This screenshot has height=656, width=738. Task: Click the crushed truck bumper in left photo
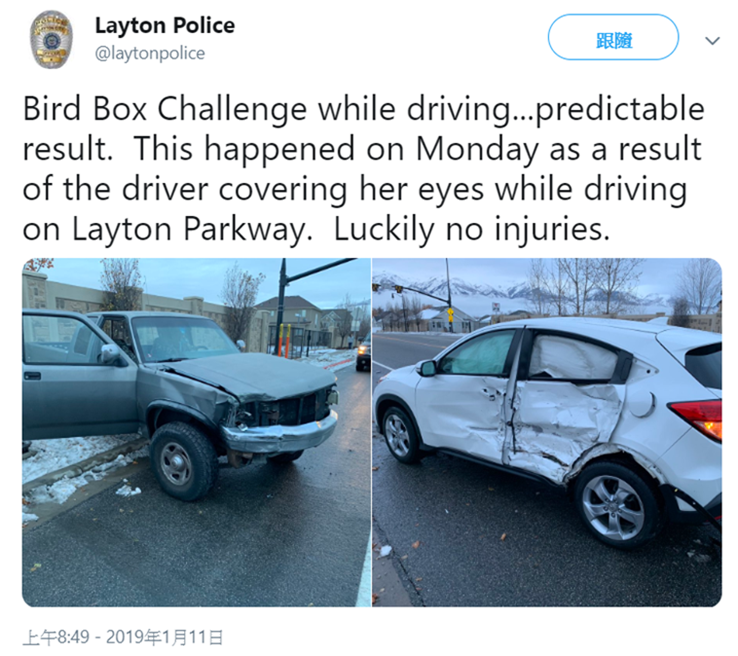(x=280, y=432)
